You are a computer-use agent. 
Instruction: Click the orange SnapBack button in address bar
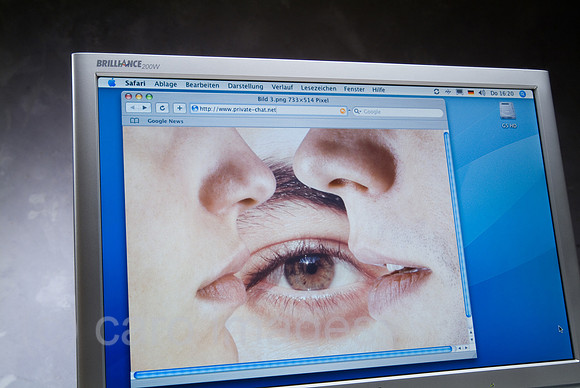[343, 111]
